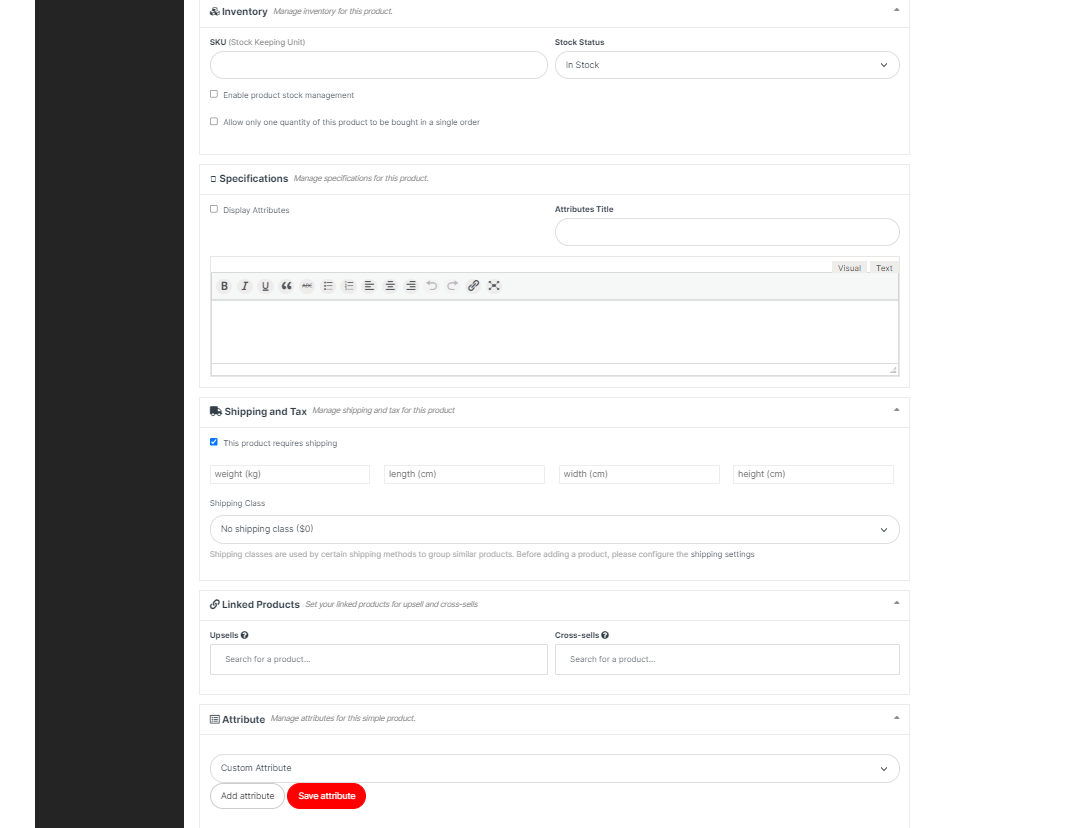Screen dimensions: 1067x828
Task: Toggle underline formatting in editor toolbar
Action: pos(265,286)
